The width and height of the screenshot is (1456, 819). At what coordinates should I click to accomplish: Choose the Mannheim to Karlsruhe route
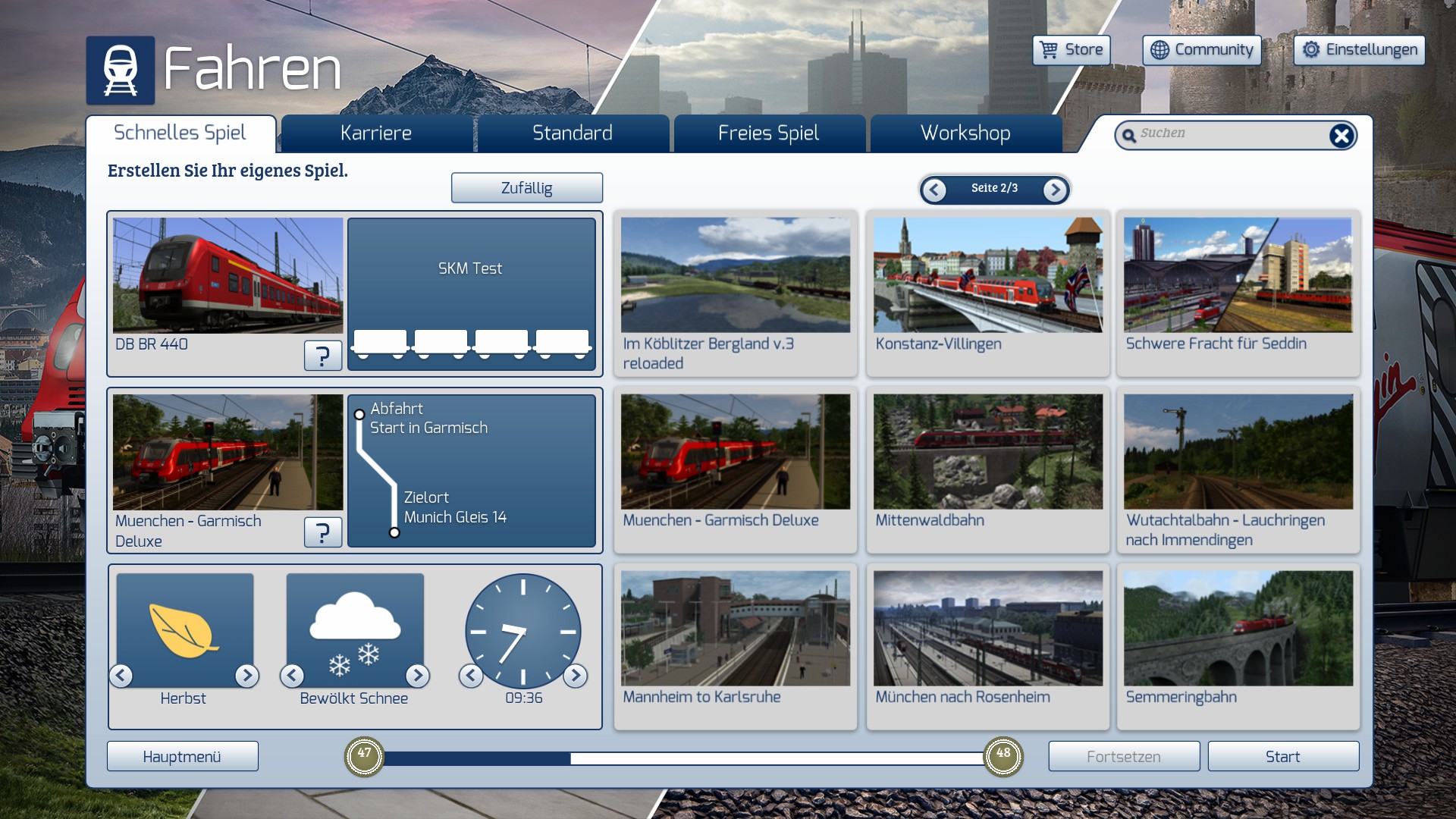[x=736, y=647]
